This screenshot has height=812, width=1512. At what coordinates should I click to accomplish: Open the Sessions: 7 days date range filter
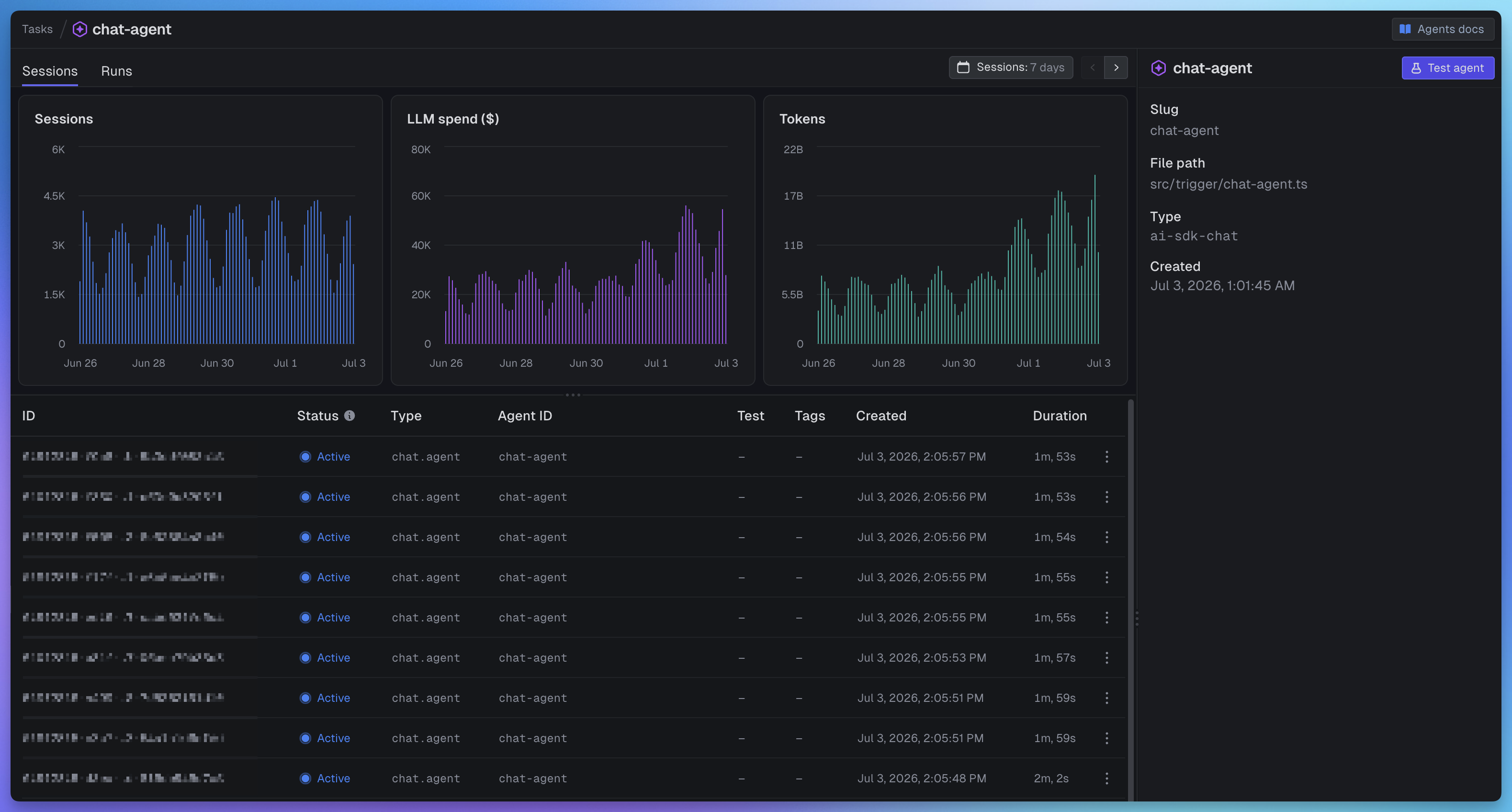(1011, 68)
